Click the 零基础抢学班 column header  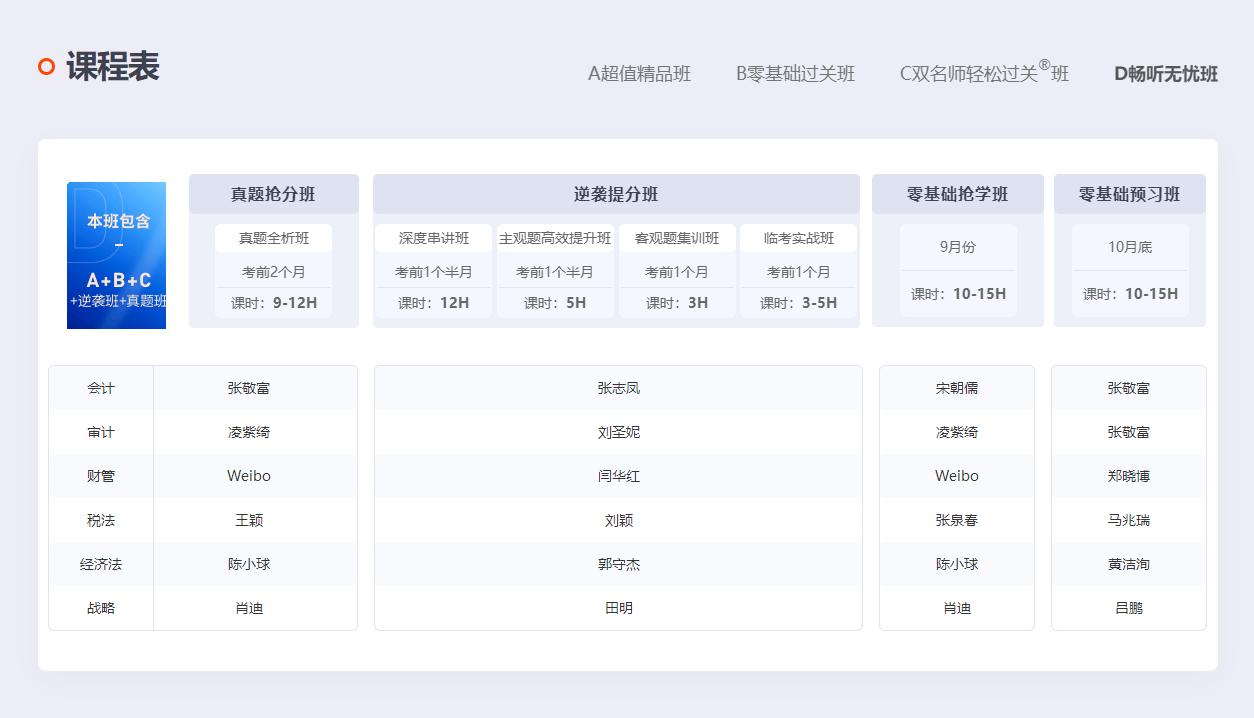(956, 194)
